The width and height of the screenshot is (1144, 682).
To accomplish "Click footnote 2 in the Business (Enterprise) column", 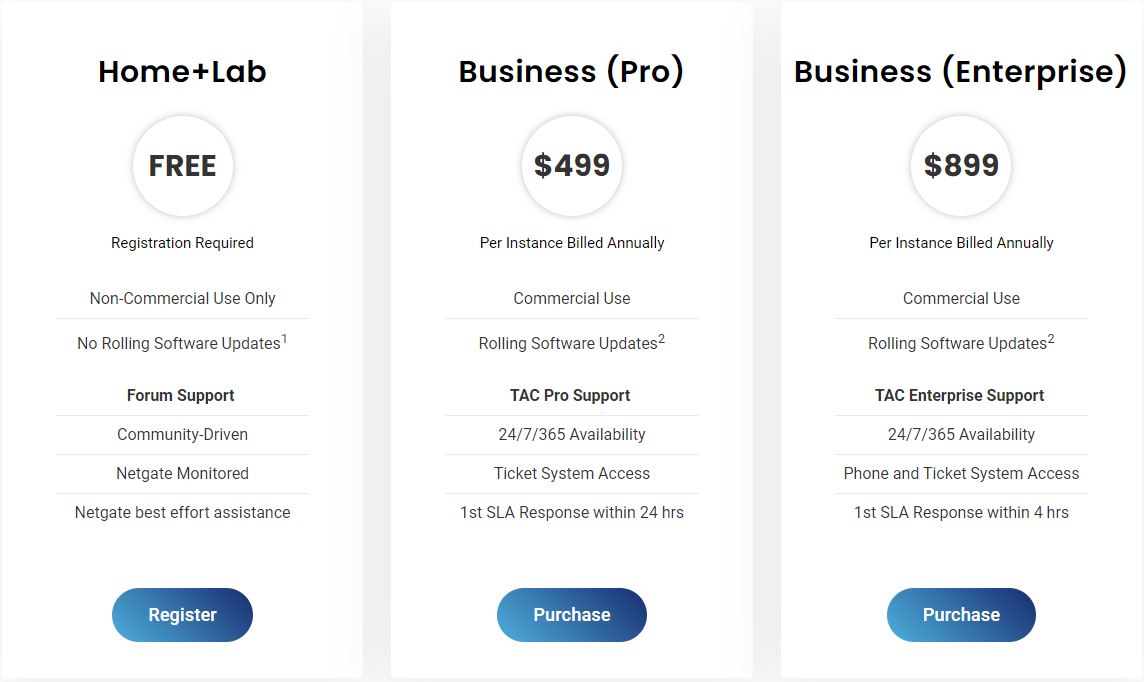I will [x=1051, y=338].
